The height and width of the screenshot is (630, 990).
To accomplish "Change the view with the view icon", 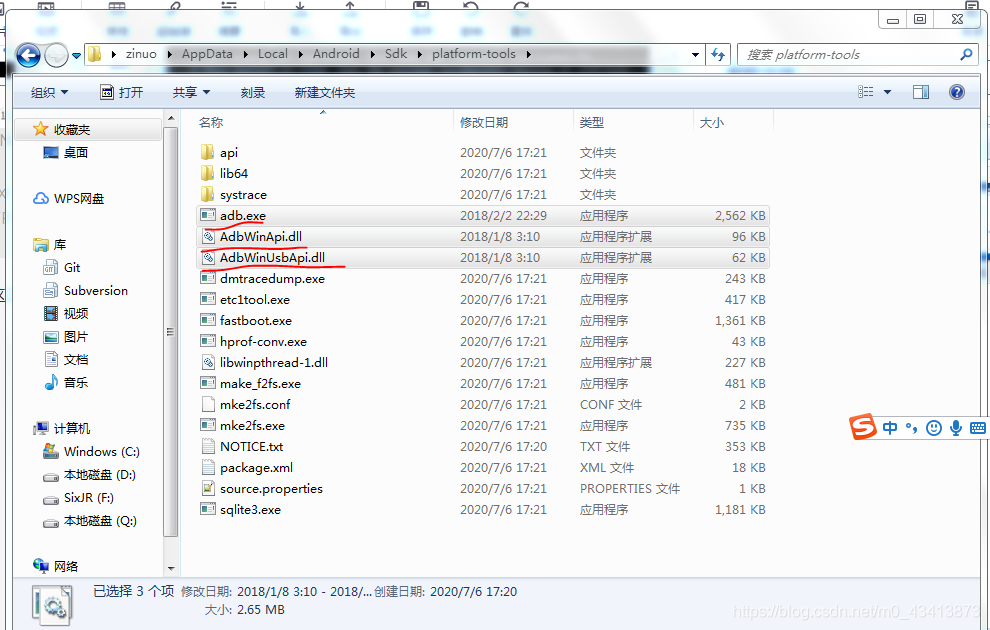I will (x=866, y=92).
